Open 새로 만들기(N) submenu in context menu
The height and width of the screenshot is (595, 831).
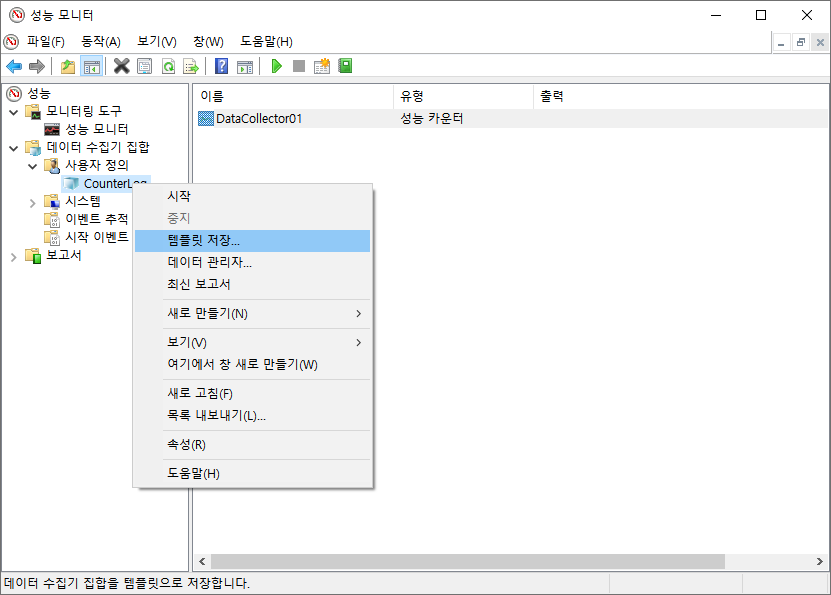[253, 313]
